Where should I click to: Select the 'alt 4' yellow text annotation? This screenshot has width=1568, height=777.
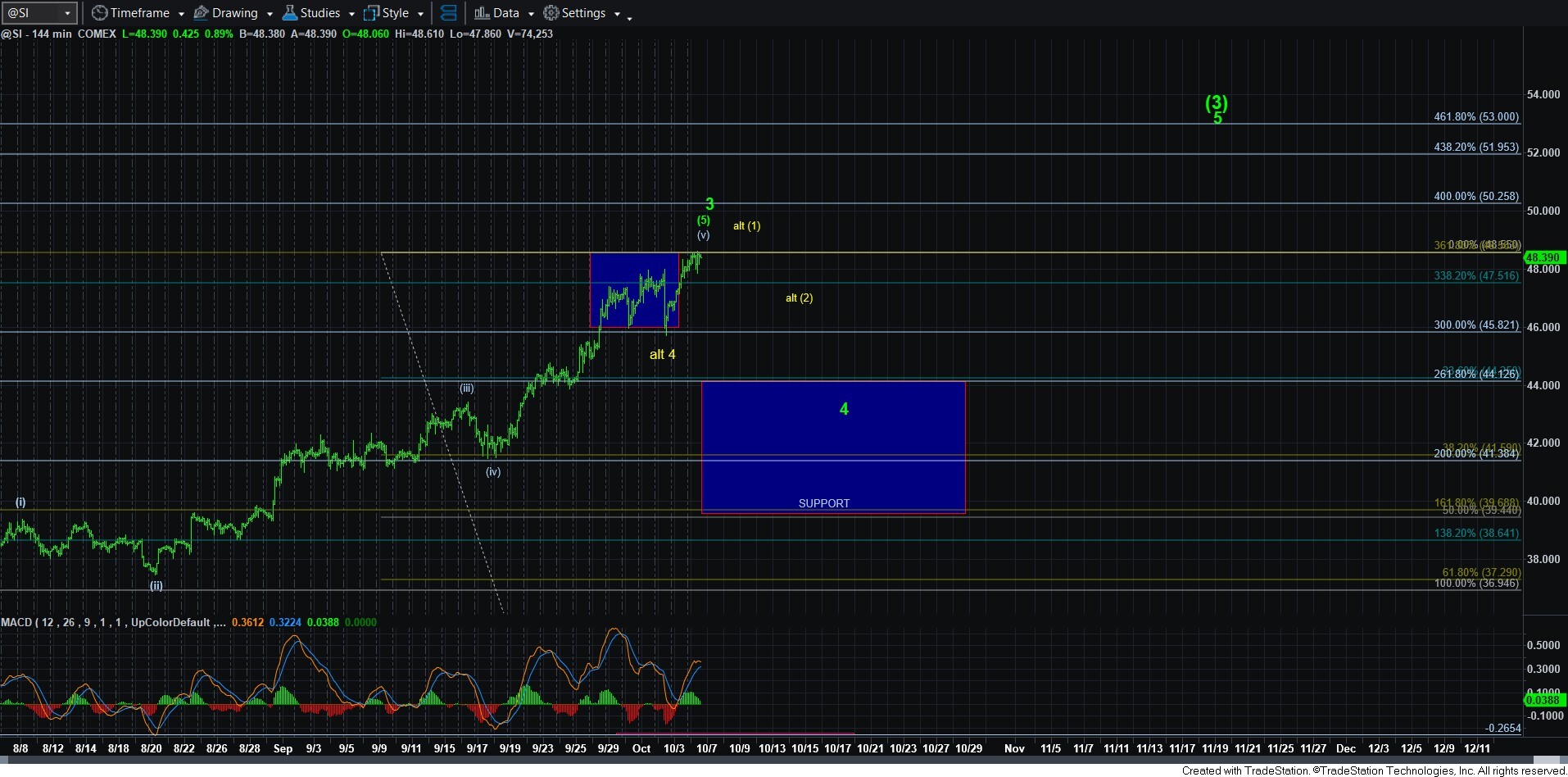(662, 355)
